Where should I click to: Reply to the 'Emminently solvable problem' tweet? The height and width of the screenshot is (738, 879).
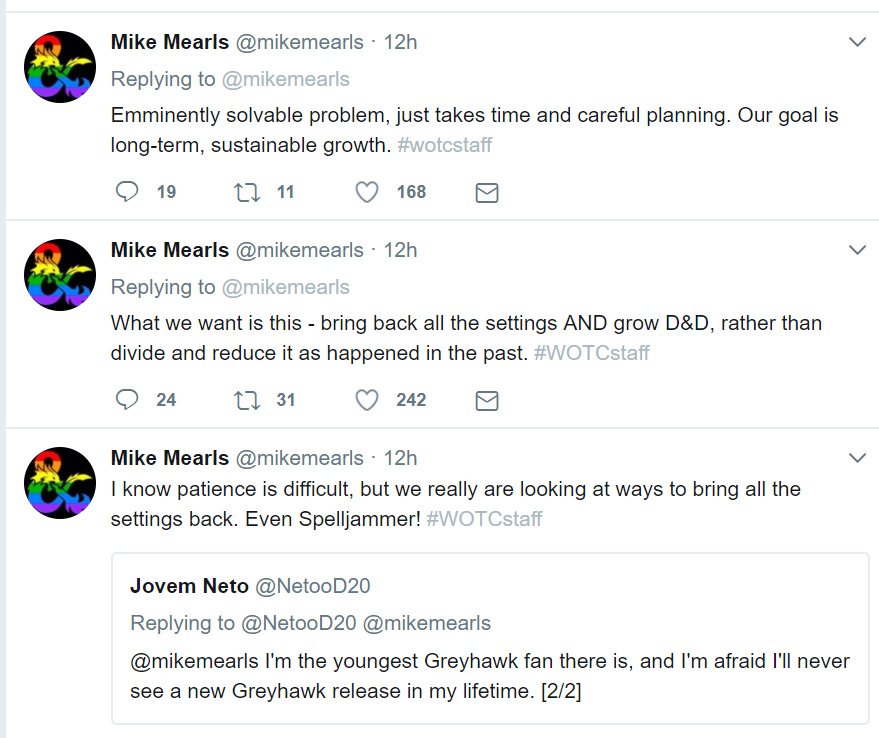pyautogui.click(x=127, y=192)
